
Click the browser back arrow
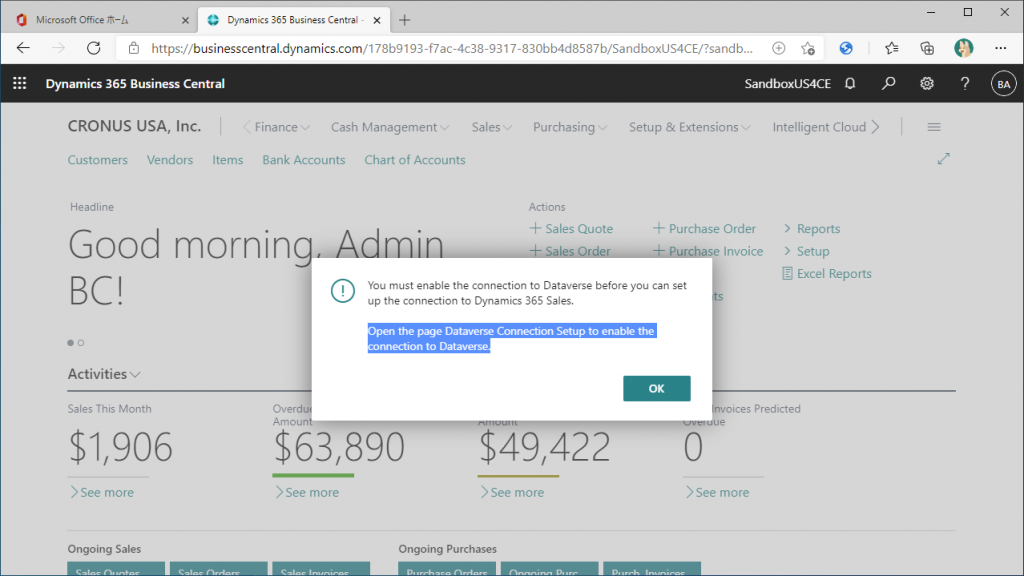pyautogui.click(x=23, y=48)
